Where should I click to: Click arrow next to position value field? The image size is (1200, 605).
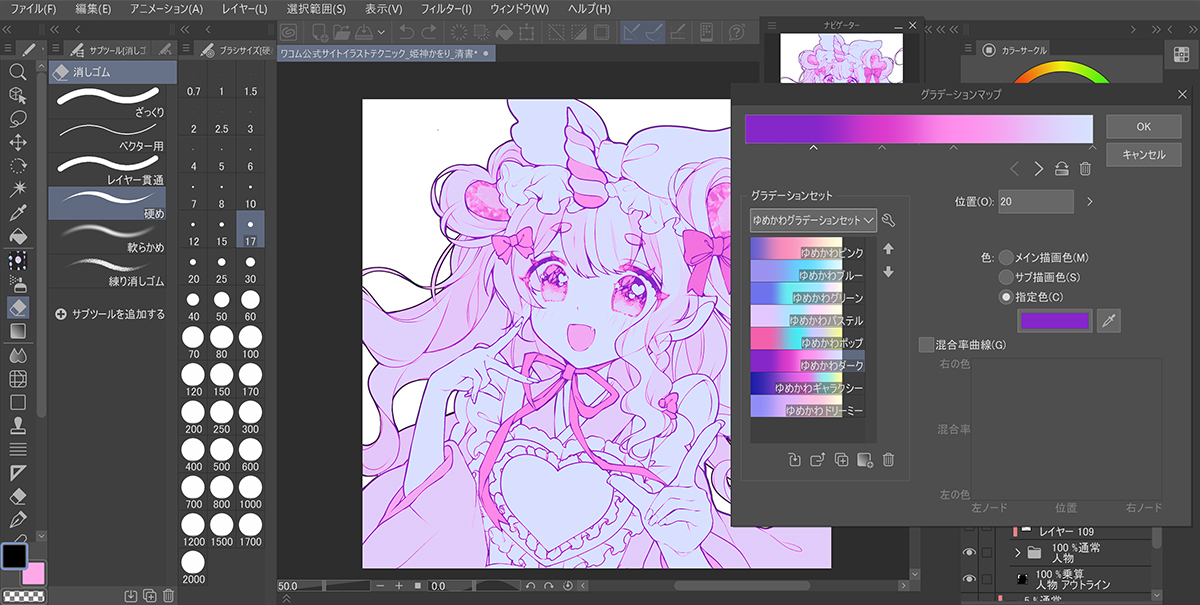pyautogui.click(x=1089, y=202)
